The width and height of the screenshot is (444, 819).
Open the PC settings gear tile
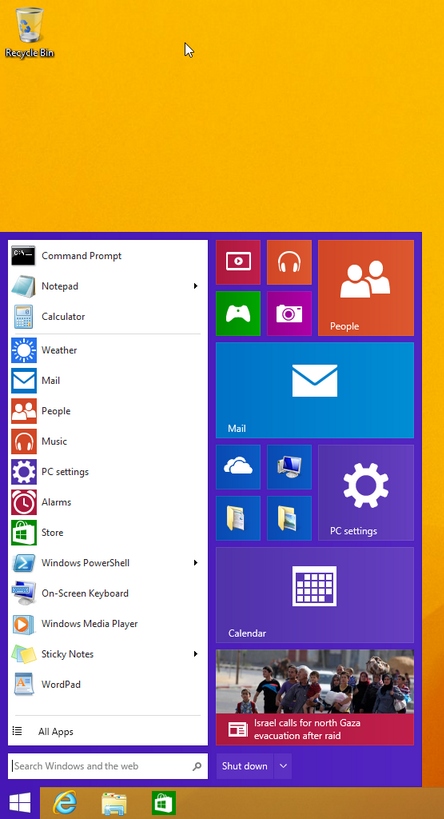pyautogui.click(x=366, y=493)
